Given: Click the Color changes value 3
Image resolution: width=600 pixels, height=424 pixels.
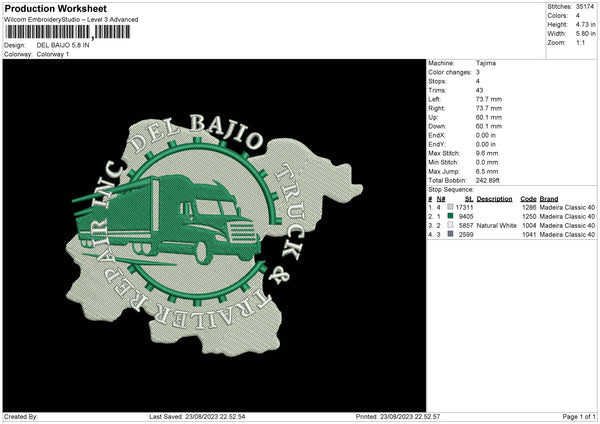Looking at the screenshot, I should coord(478,72).
